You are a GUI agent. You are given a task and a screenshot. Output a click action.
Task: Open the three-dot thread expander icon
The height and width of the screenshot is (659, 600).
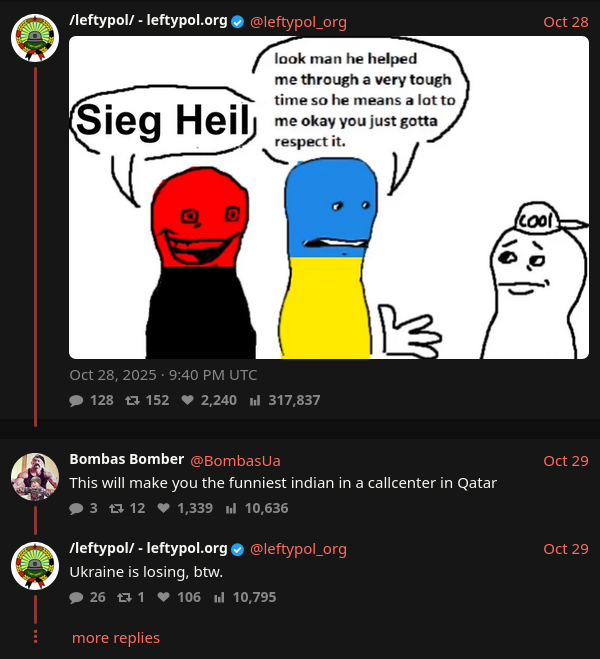[x=35, y=637]
